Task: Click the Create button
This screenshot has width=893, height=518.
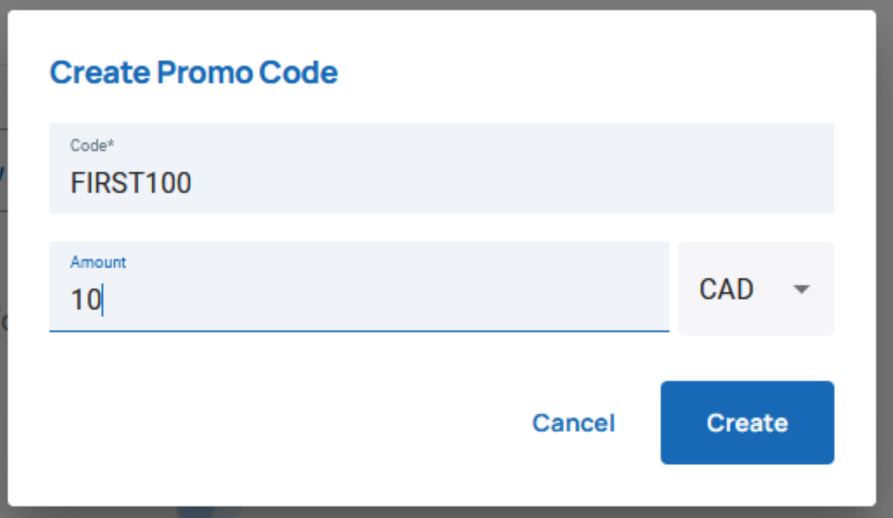Action: (747, 422)
